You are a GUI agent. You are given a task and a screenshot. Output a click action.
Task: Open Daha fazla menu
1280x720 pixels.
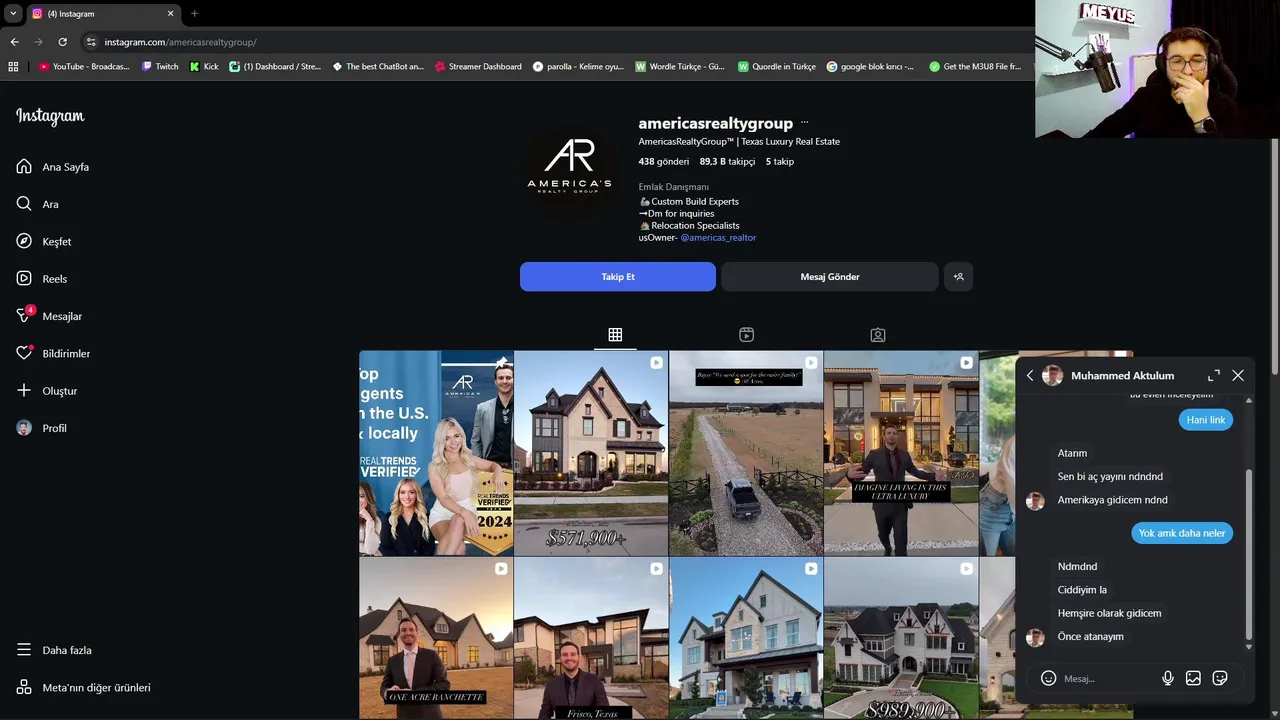coord(54,650)
